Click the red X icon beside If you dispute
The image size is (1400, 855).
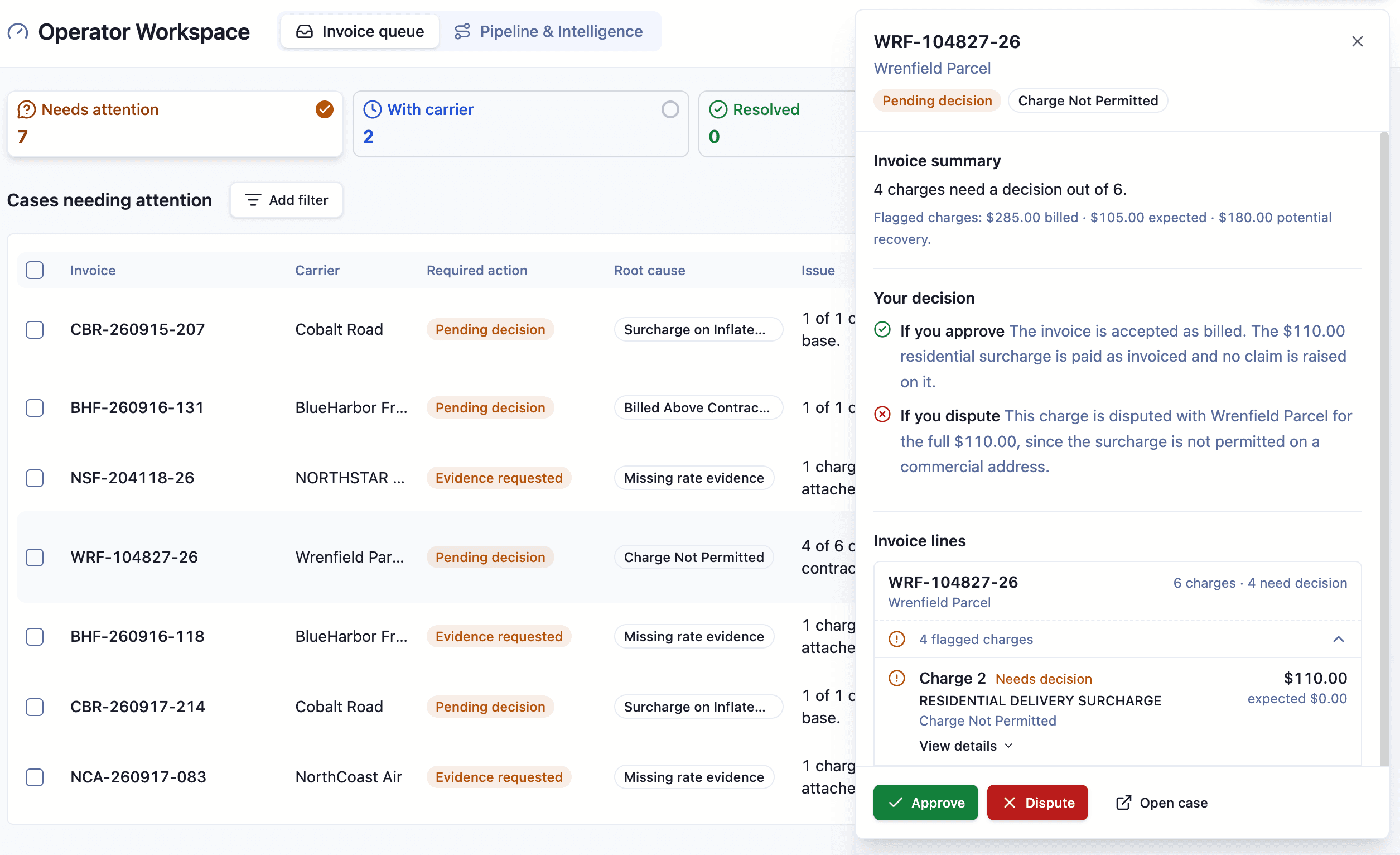(x=882, y=415)
